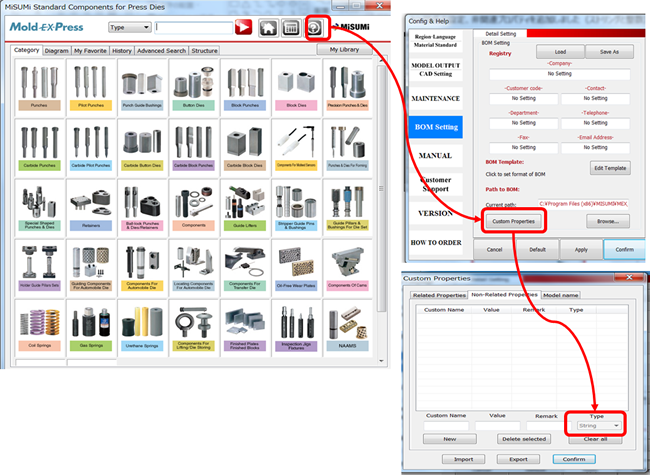The height and width of the screenshot is (475, 650).
Task: Open the Urethane Springs category
Action: [142, 328]
